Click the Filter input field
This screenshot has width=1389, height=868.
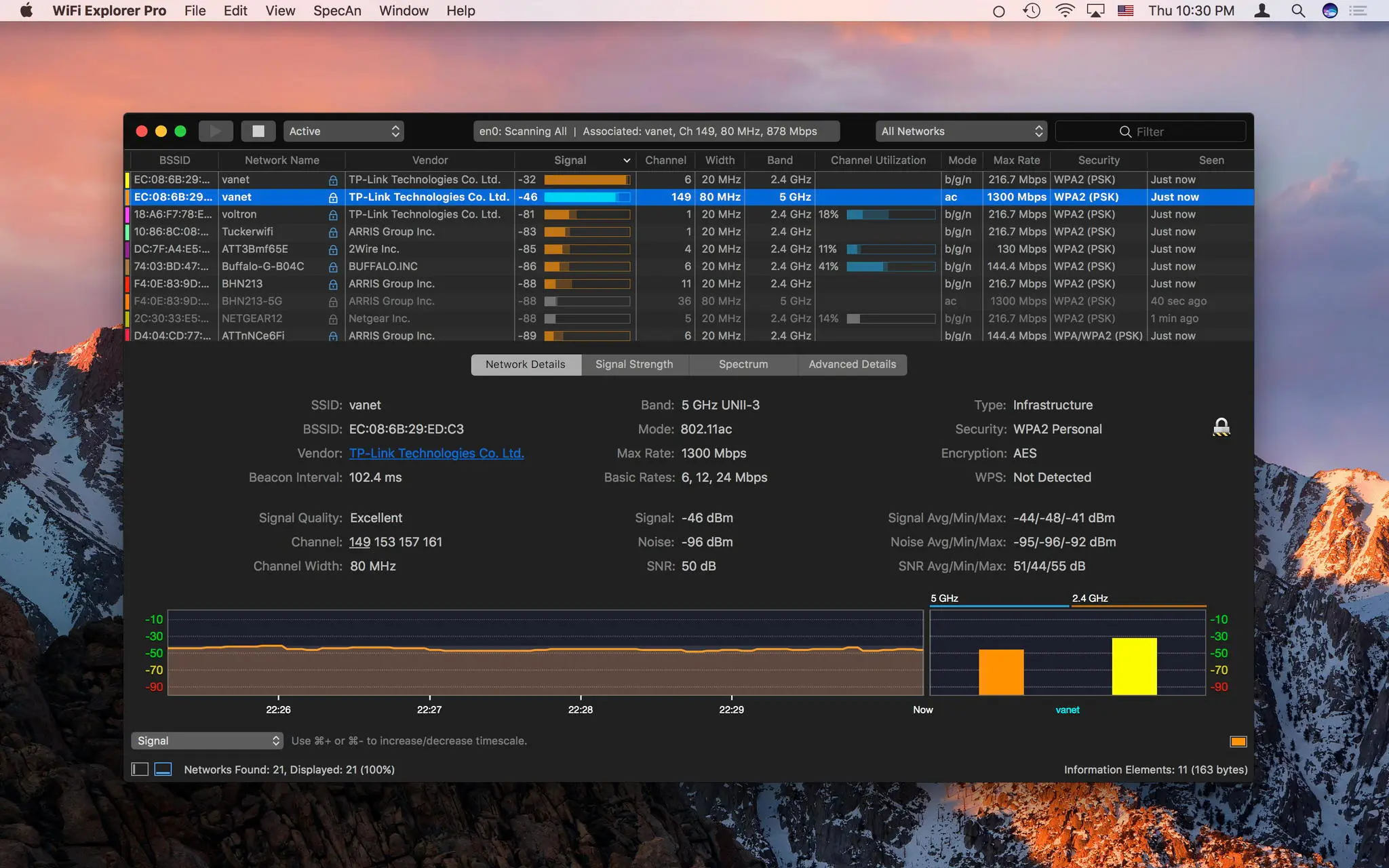(1154, 131)
